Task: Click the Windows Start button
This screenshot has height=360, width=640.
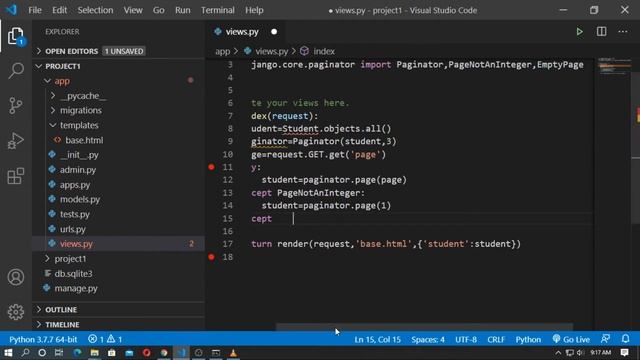Action: click(x=8, y=353)
